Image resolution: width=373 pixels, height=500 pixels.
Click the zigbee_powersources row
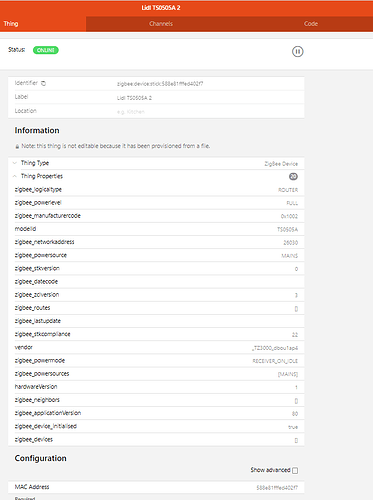click(x=156, y=374)
